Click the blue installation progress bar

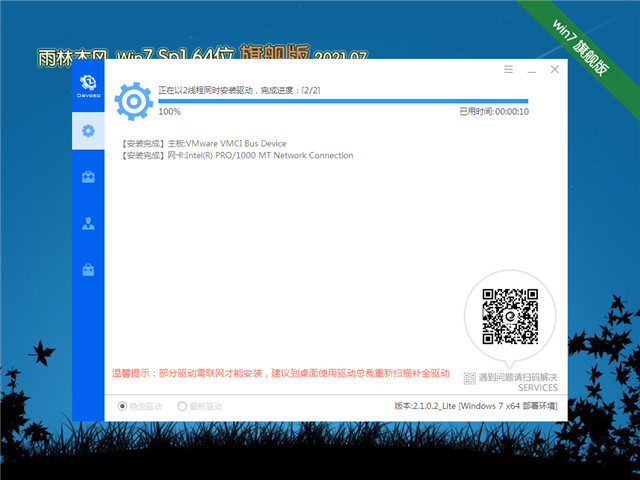343,101
